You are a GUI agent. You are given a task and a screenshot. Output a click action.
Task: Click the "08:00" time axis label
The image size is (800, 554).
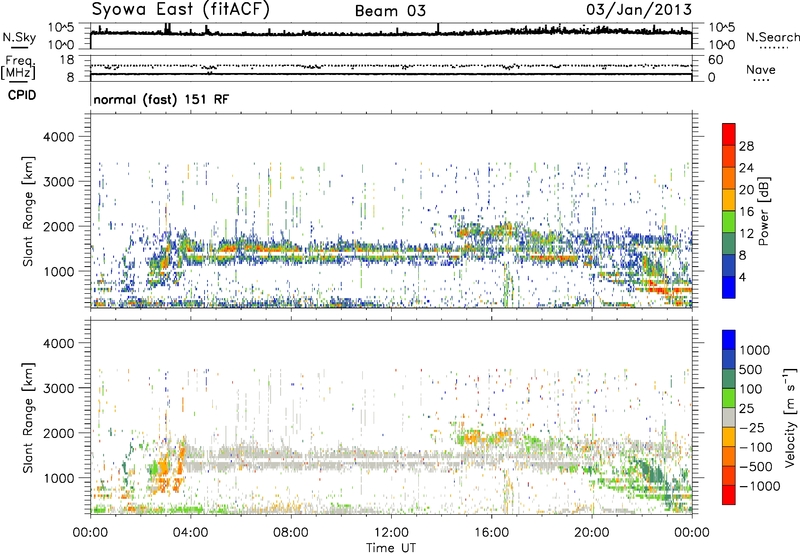pos(291,533)
